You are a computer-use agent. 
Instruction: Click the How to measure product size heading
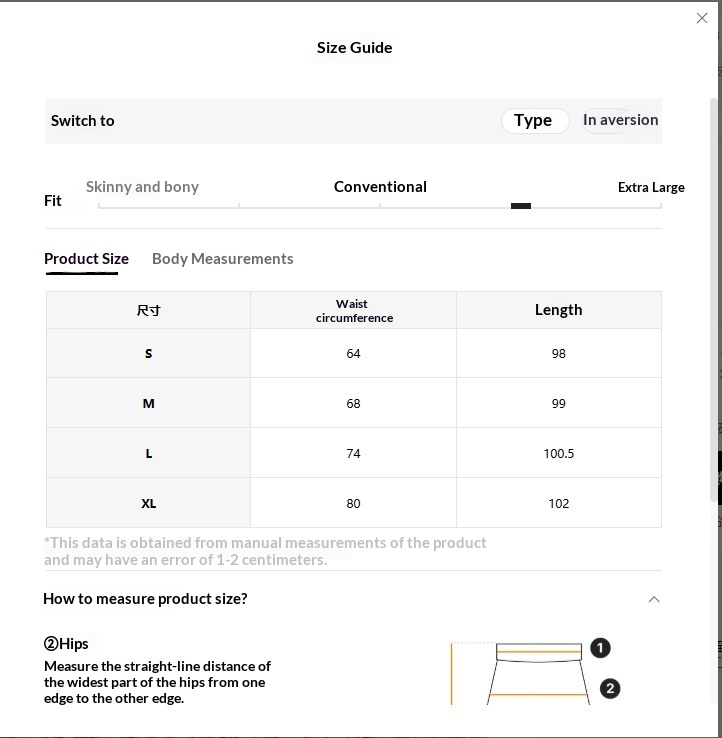[145, 598]
